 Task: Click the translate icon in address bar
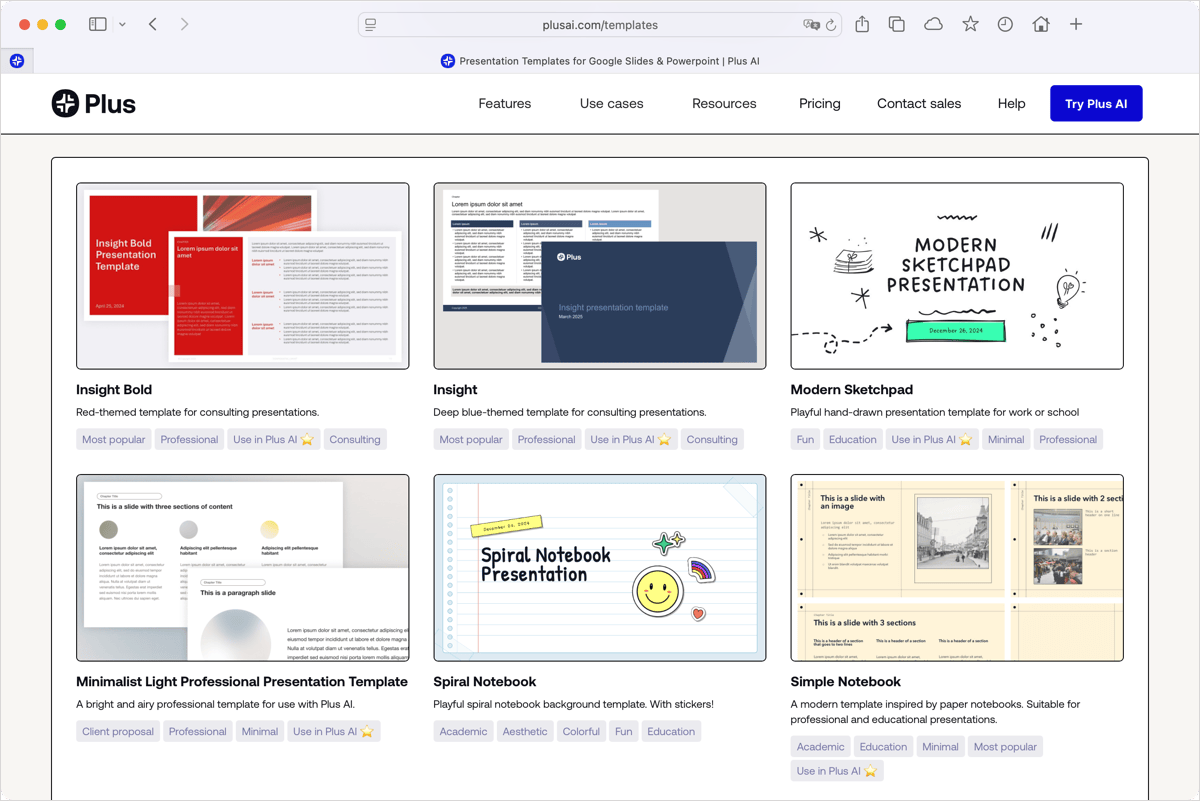coord(811,25)
